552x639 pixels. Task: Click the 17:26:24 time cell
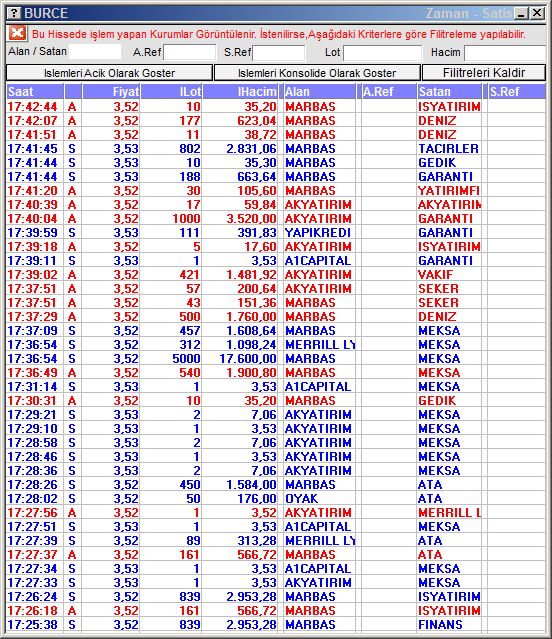click(33, 596)
